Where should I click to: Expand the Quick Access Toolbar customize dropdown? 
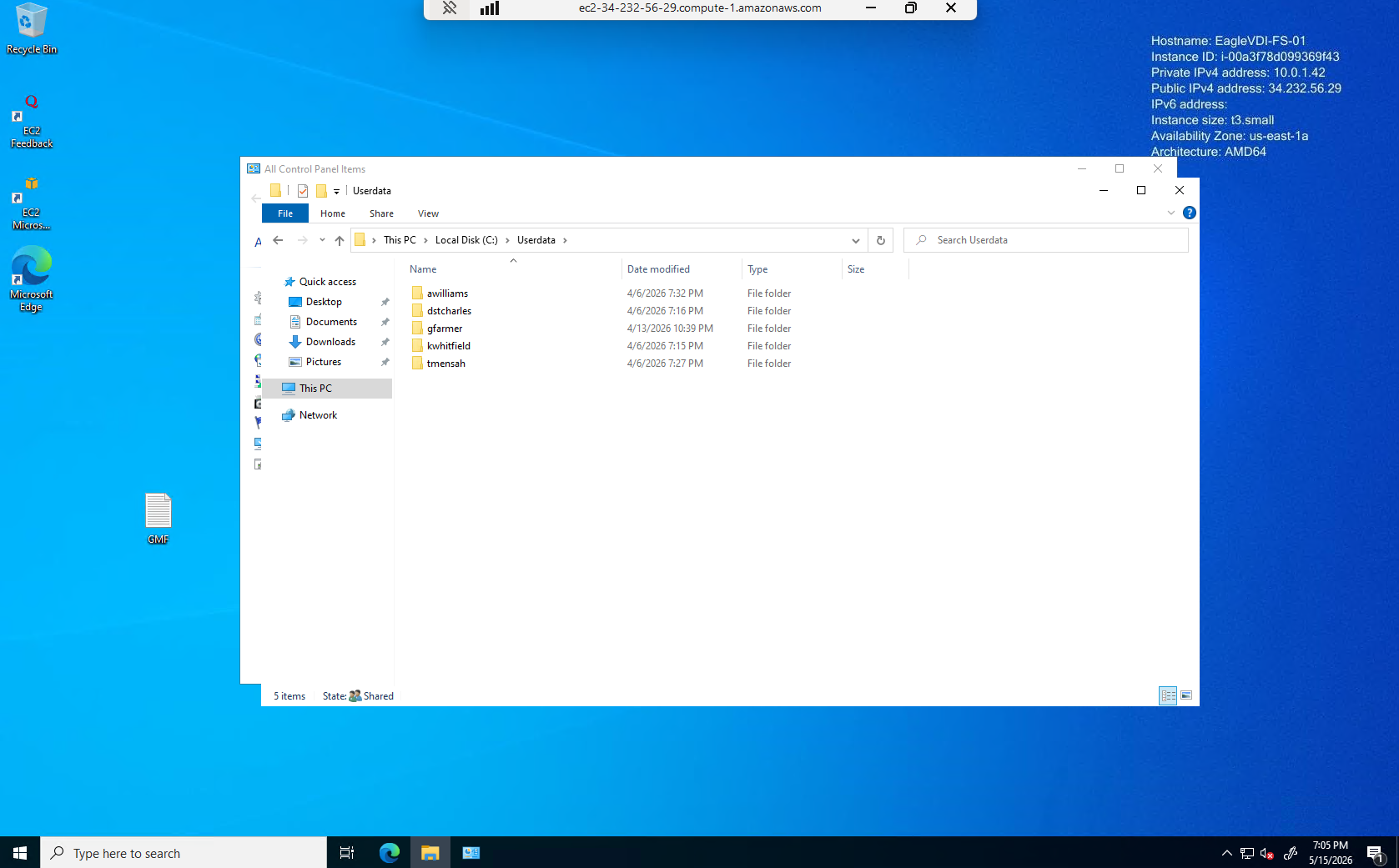[337, 192]
